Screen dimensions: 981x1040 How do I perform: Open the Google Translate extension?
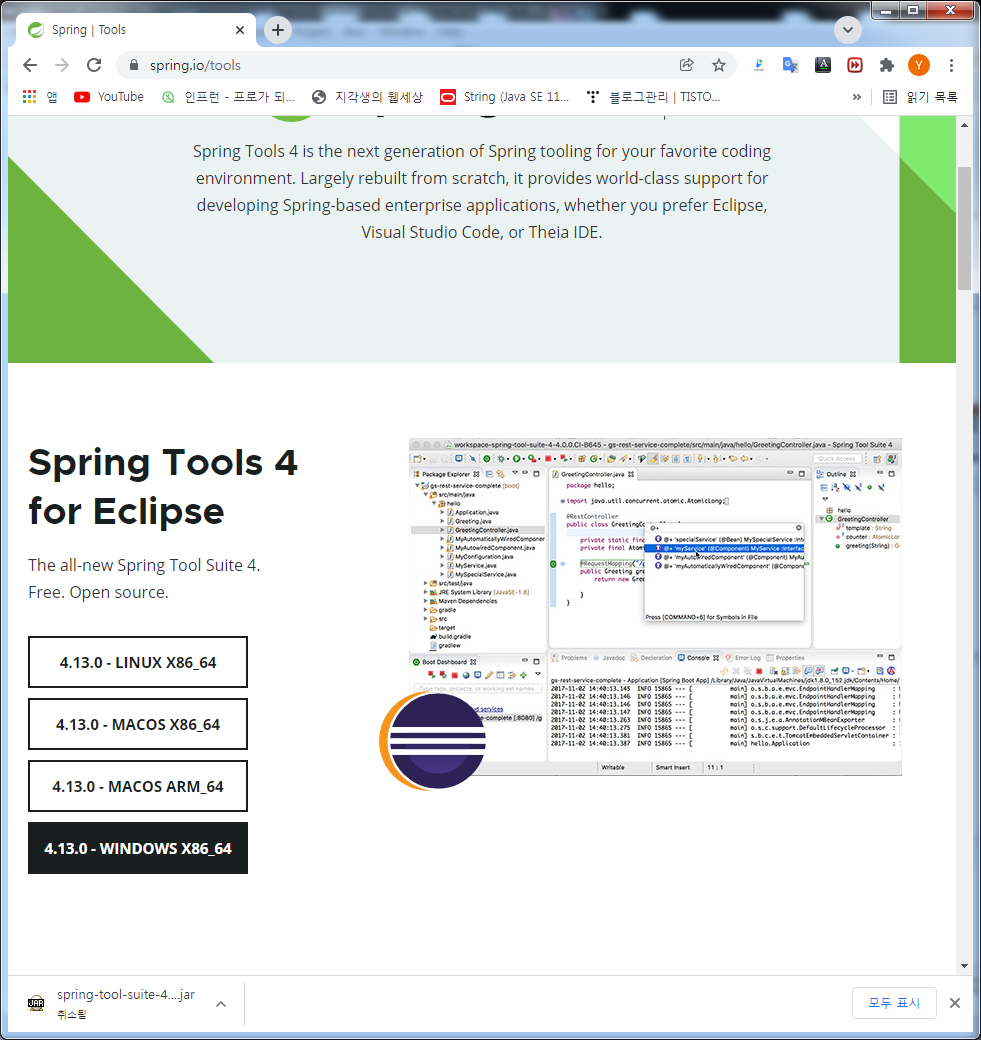pos(791,65)
